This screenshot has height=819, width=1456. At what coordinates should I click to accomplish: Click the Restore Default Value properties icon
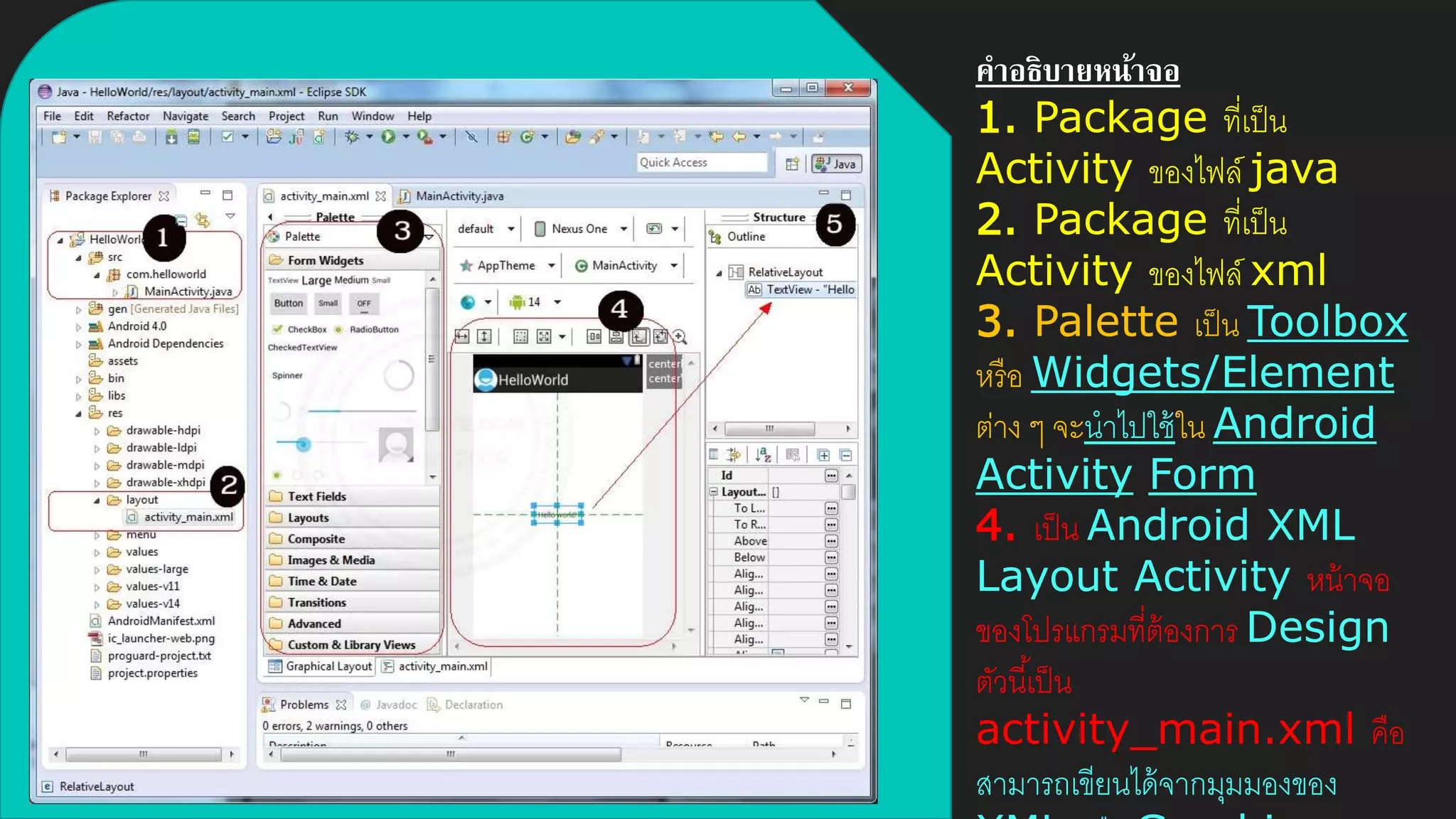coord(793,455)
